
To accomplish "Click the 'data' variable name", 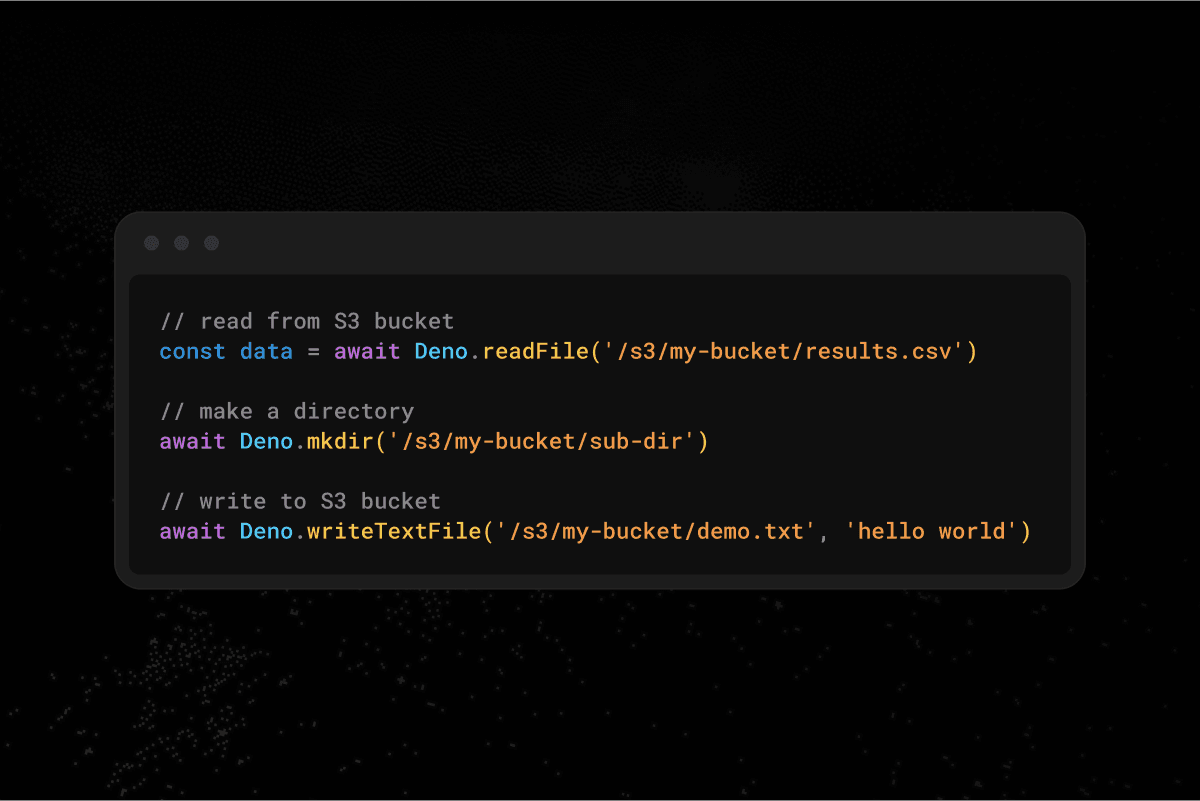I will [266, 352].
